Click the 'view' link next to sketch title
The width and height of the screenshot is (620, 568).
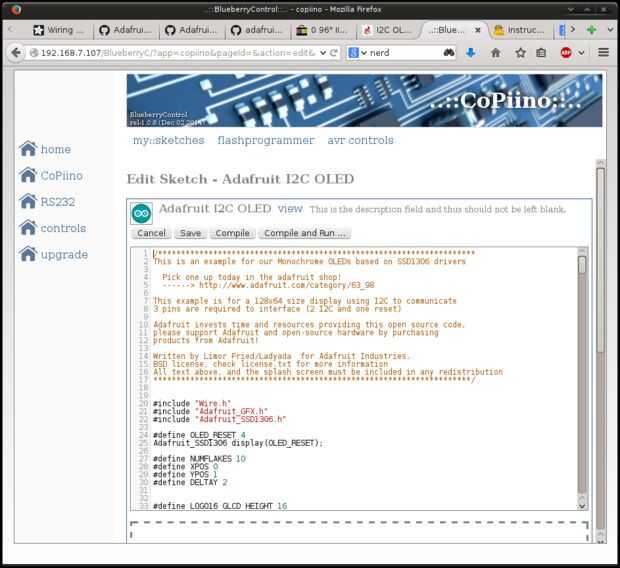[x=290, y=209]
